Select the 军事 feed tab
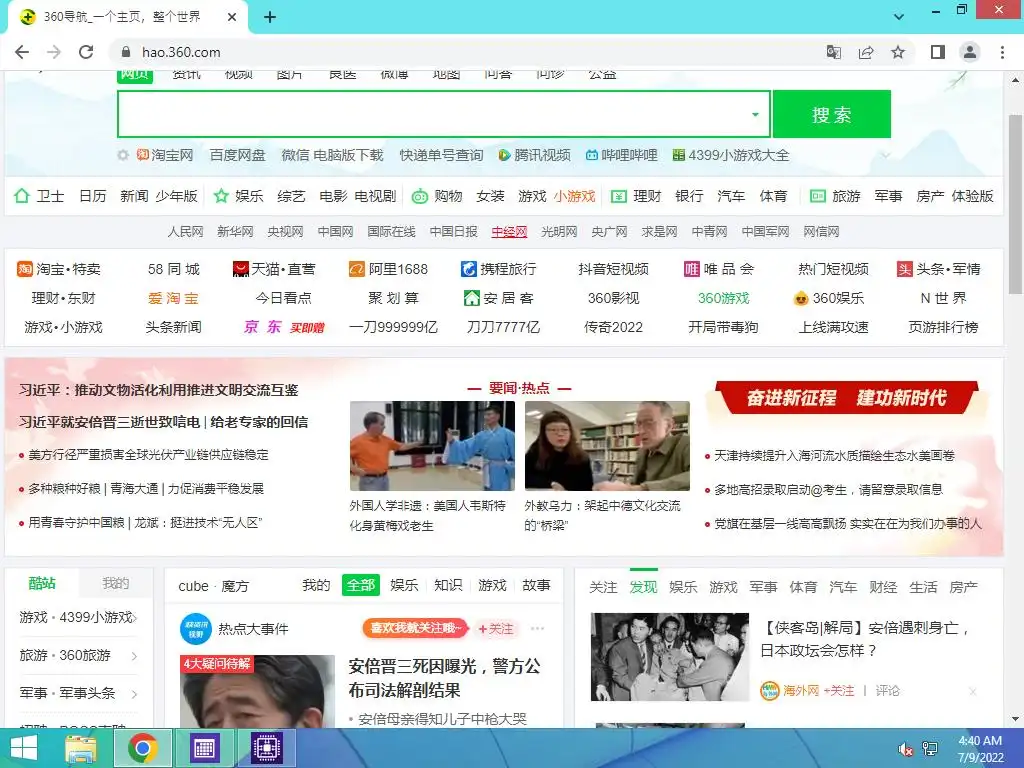Image resolution: width=1024 pixels, height=768 pixels. (763, 587)
